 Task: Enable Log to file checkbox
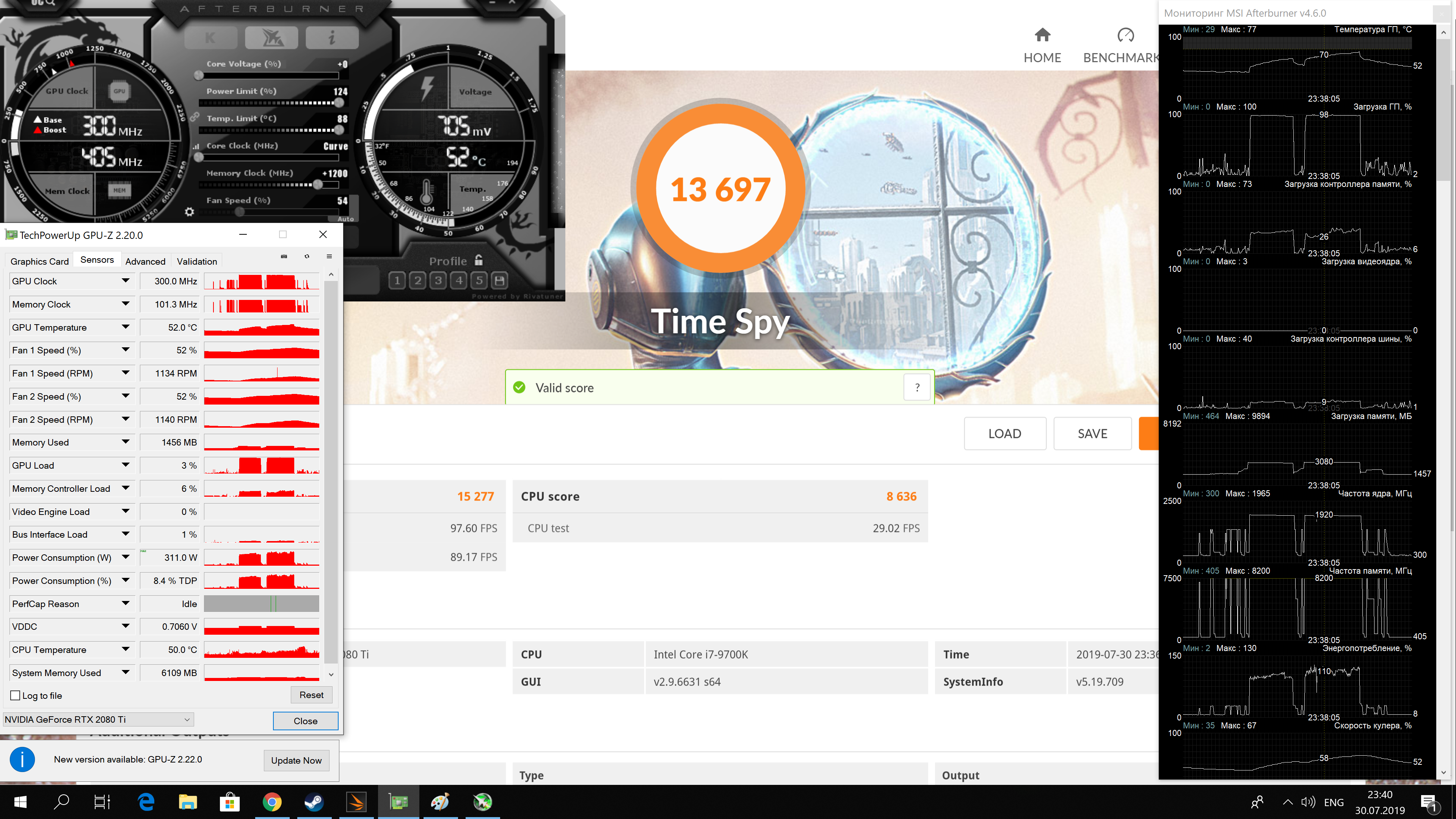pyautogui.click(x=15, y=696)
